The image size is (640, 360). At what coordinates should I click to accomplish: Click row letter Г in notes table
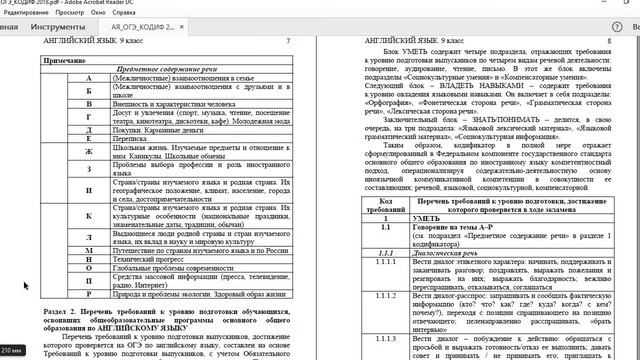(89, 117)
